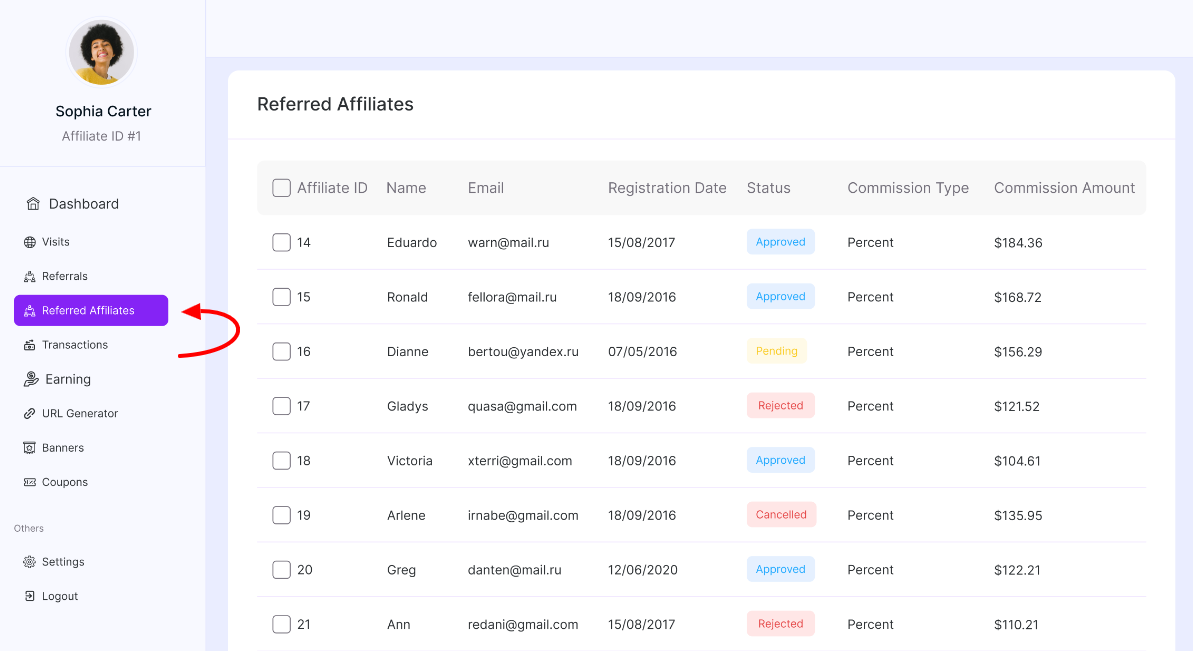Click the Transactions briefcase icon
1193x651 pixels.
pyautogui.click(x=30, y=345)
